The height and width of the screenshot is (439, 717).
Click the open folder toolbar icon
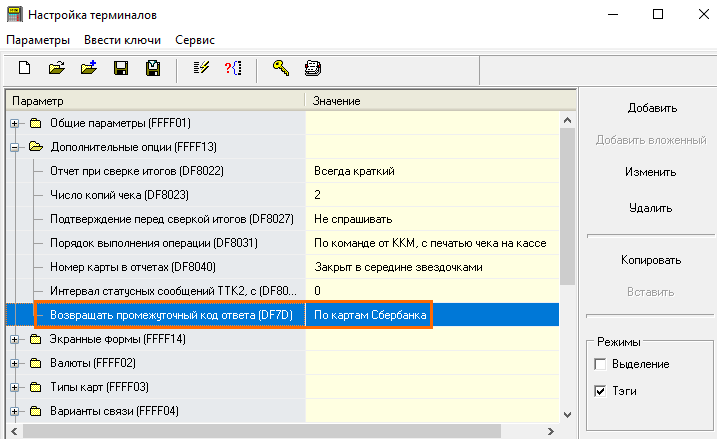coord(57,69)
